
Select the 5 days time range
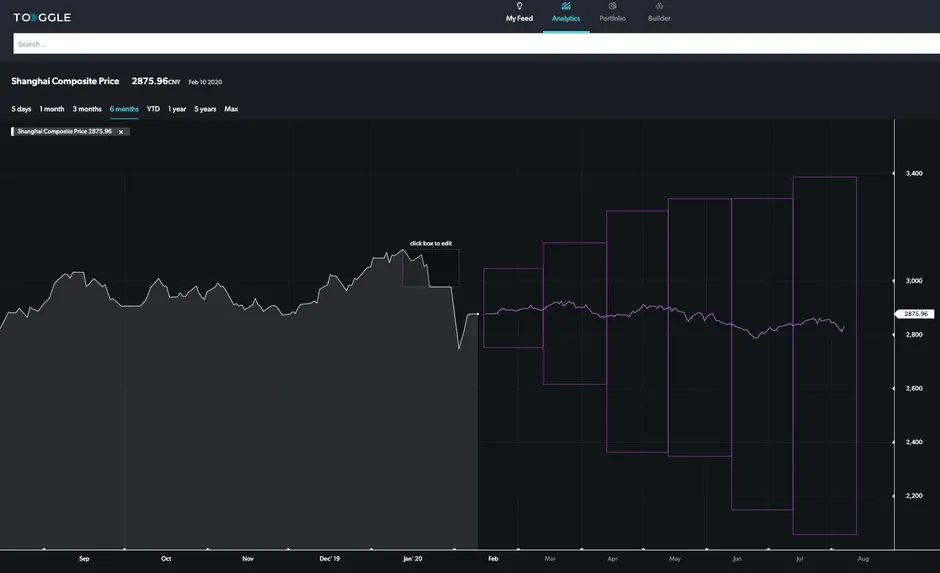click(x=21, y=109)
